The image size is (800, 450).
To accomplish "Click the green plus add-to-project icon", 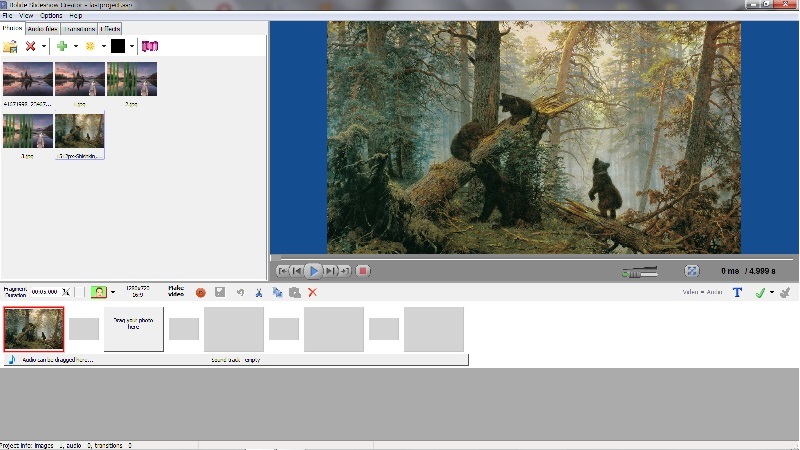I will [62, 46].
